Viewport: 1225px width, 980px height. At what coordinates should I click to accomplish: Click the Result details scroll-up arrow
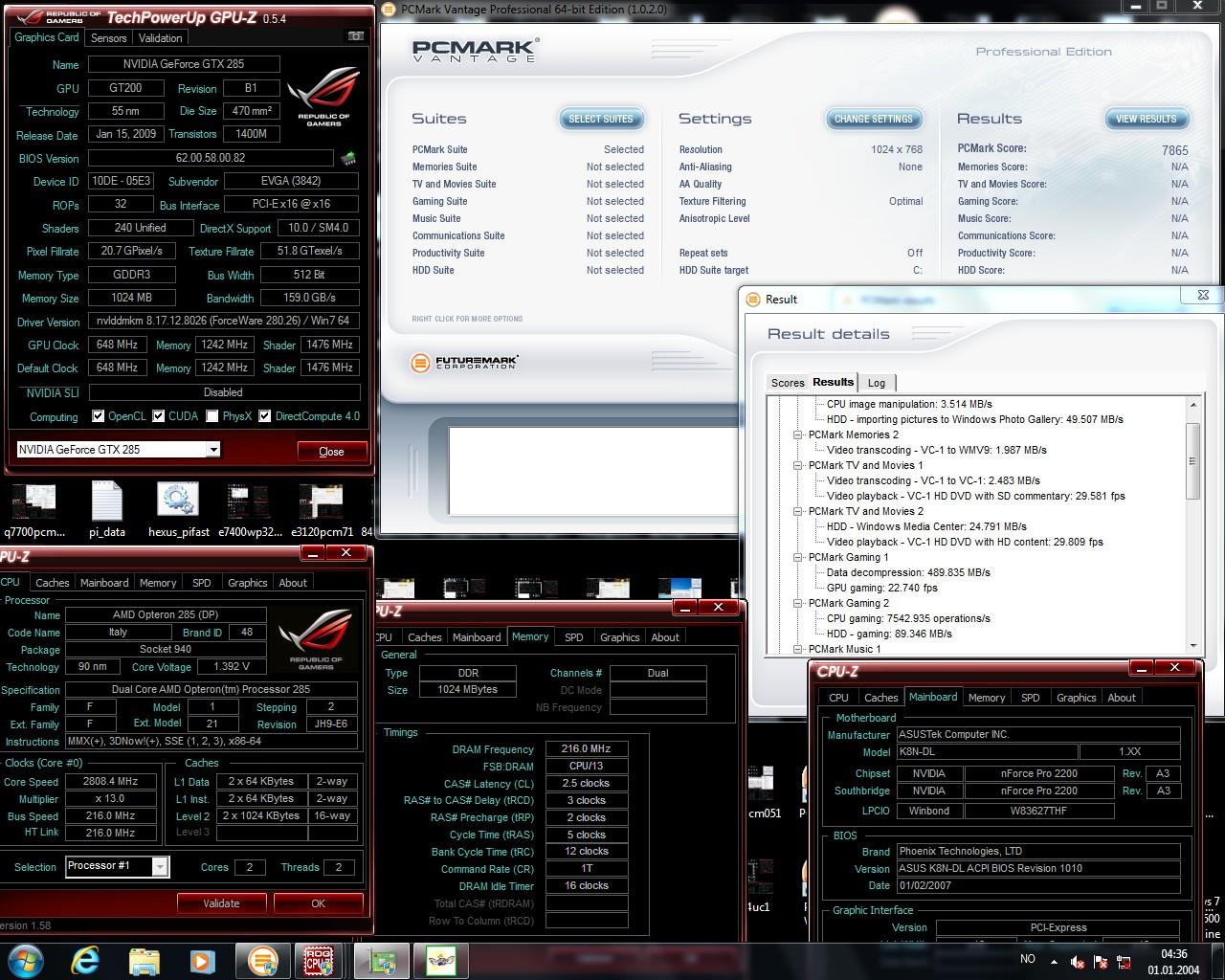[x=1192, y=405]
